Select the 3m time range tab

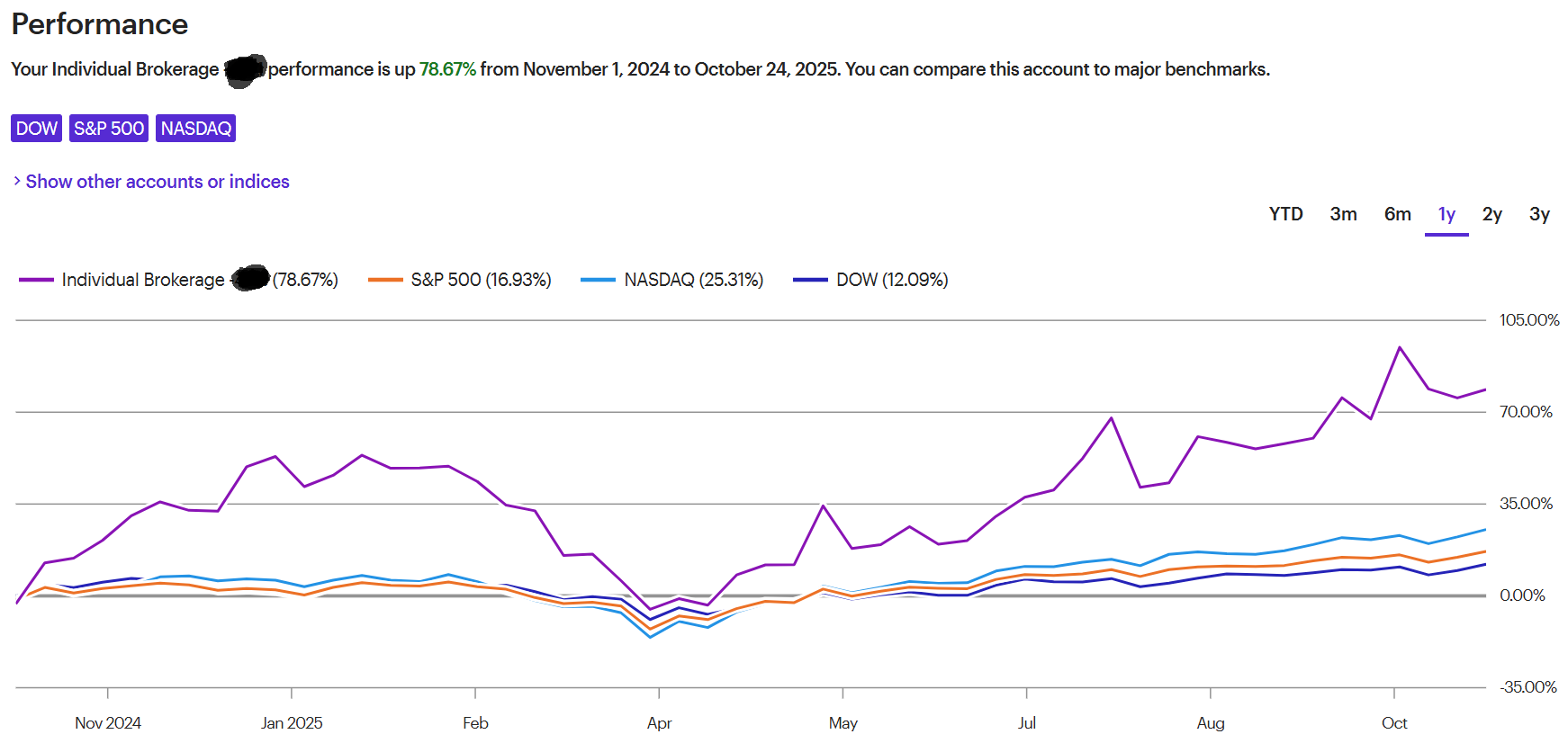click(1343, 214)
